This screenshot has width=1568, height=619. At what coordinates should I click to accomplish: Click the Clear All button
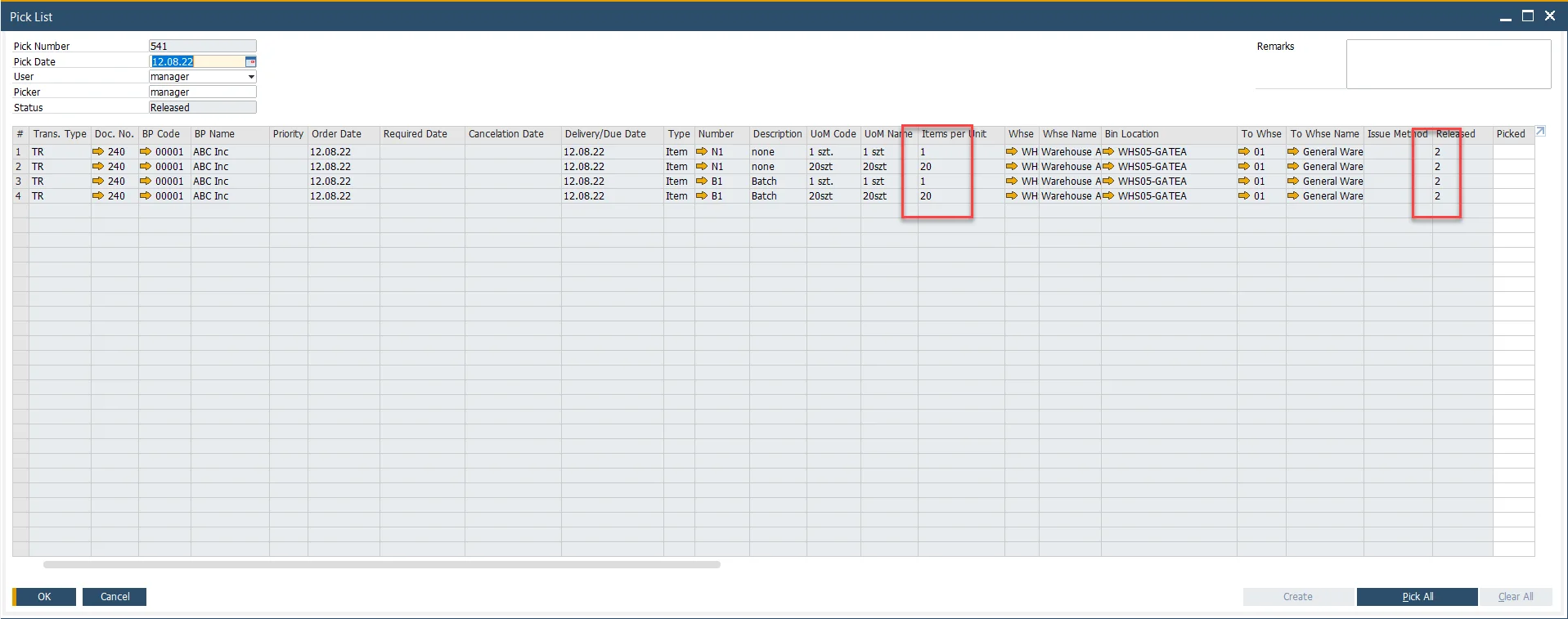pyautogui.click(x=1516, y=597)
